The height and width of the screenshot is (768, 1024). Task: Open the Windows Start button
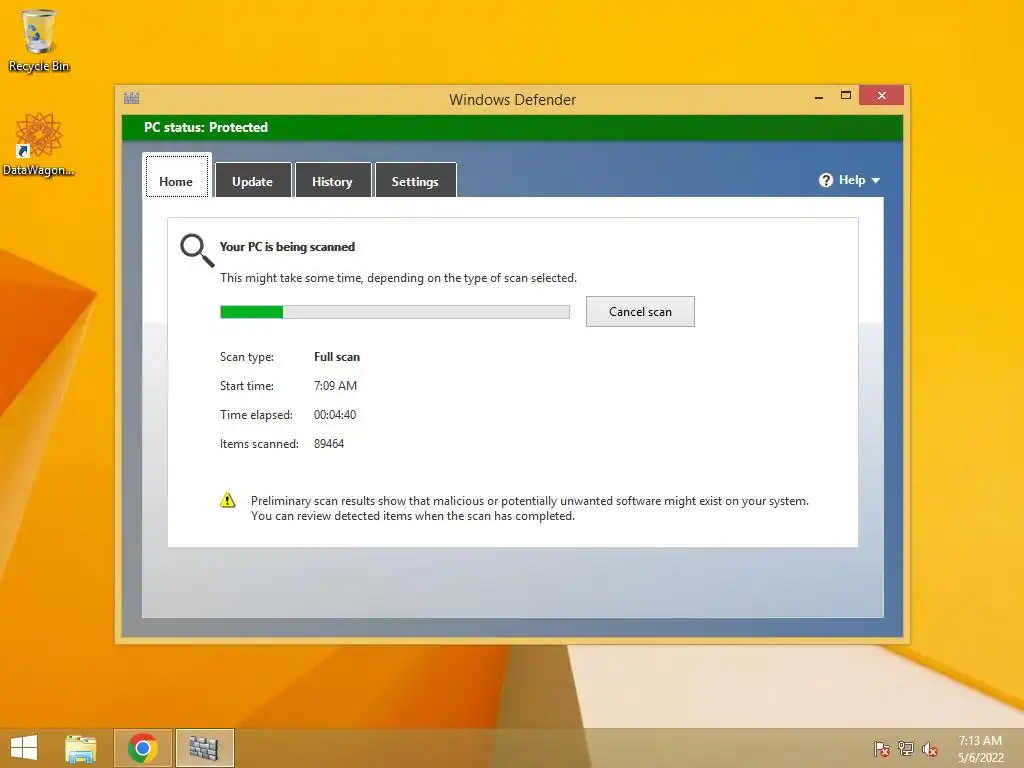pyautogui.click(x=24, y=748)
